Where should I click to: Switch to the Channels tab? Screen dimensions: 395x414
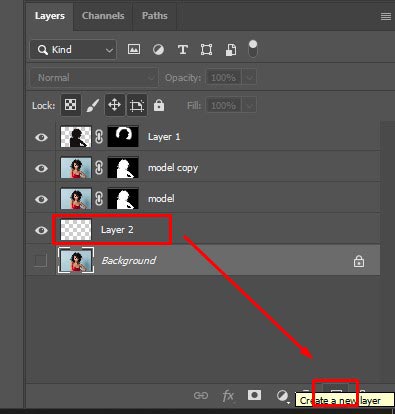pyautogui.click(x=103, y=16)
